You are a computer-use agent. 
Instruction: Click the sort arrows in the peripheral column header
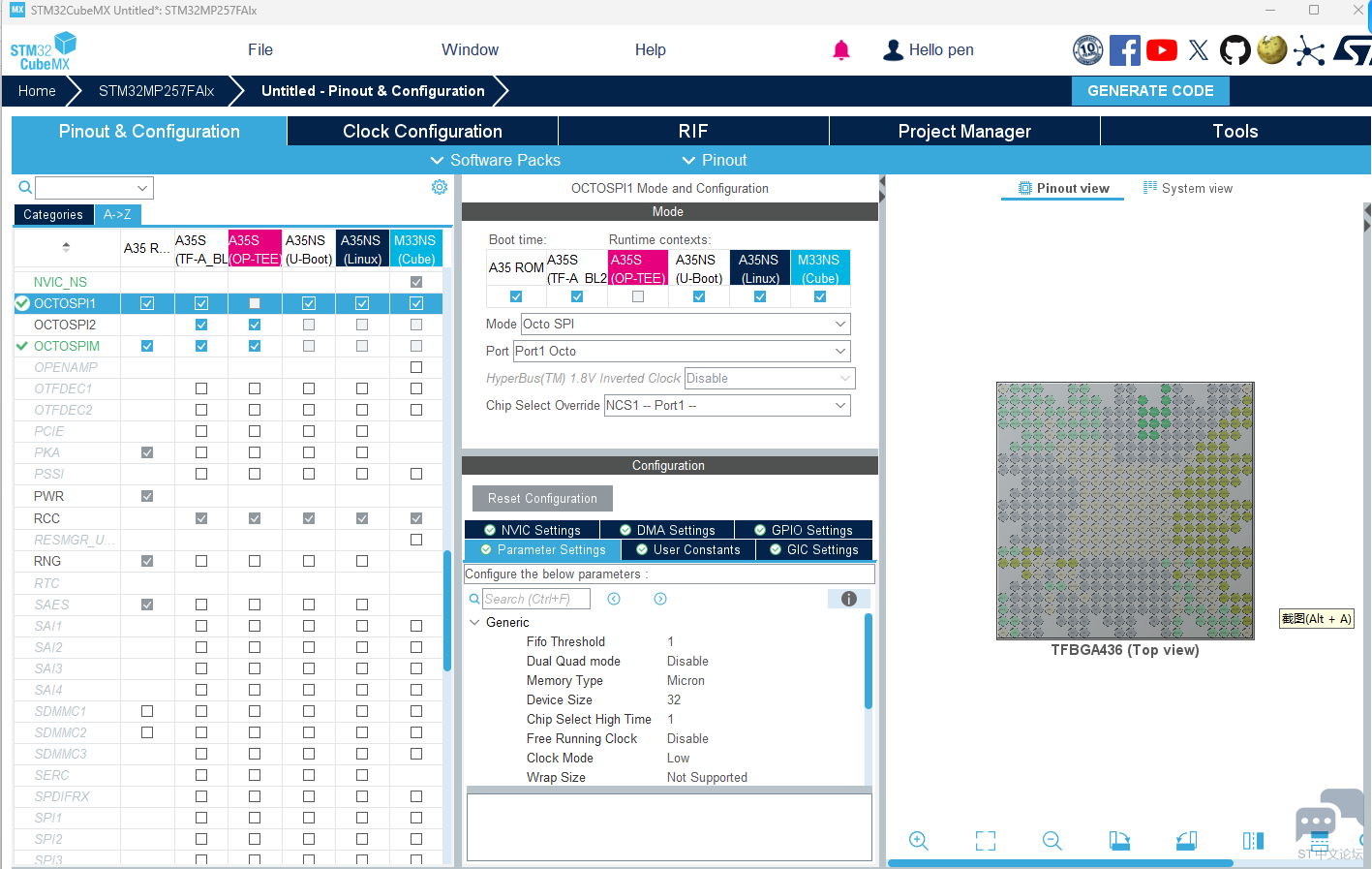pyautogui.click(x=66, y=247)
